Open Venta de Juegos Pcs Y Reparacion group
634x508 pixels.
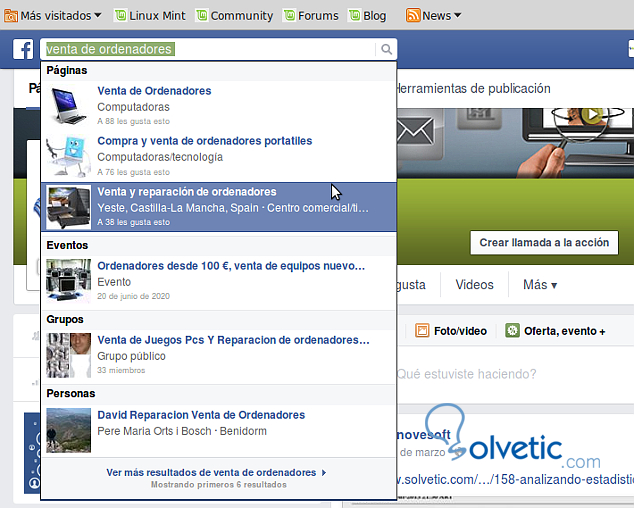(233, 340)
